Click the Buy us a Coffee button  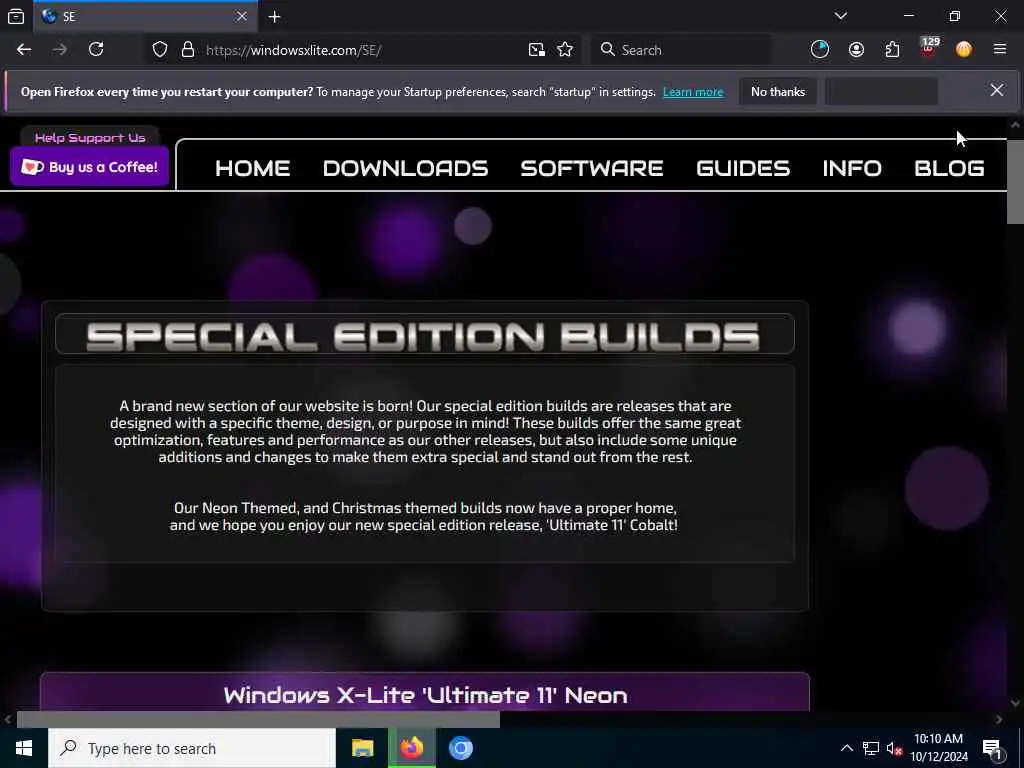click(89, 167)
